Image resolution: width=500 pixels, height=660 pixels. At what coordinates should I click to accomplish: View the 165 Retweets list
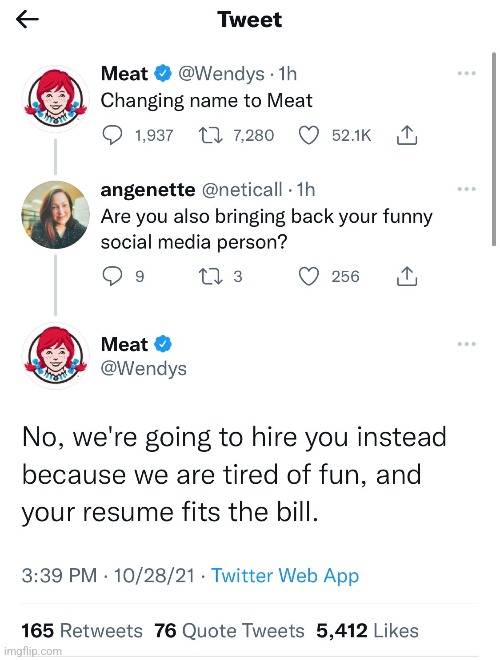pyautogui.click(x=82, y=631)
